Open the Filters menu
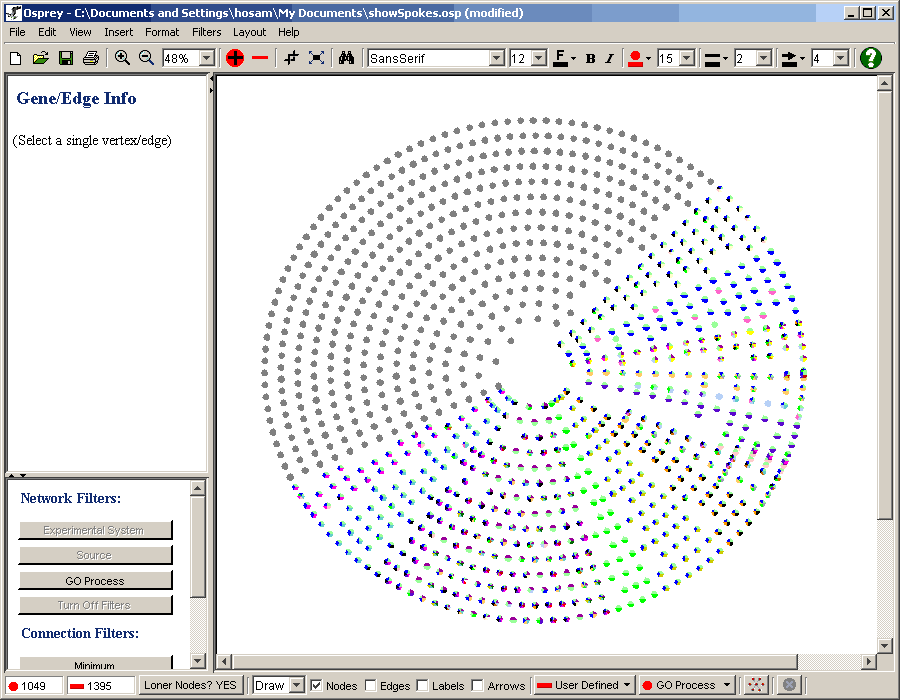This screenshot has height=700, width=900. click(206, 32)
